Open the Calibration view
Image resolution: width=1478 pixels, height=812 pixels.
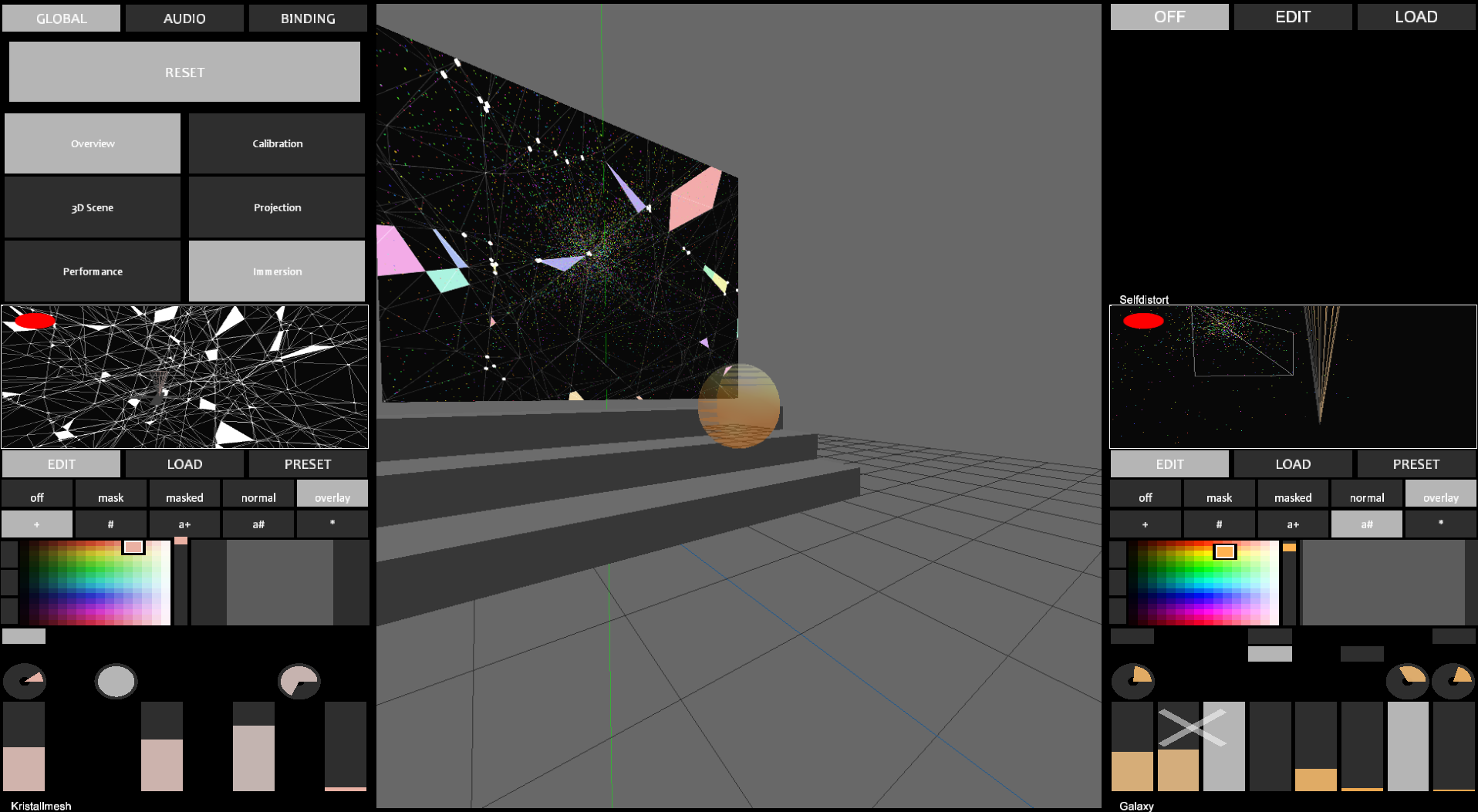277,143
